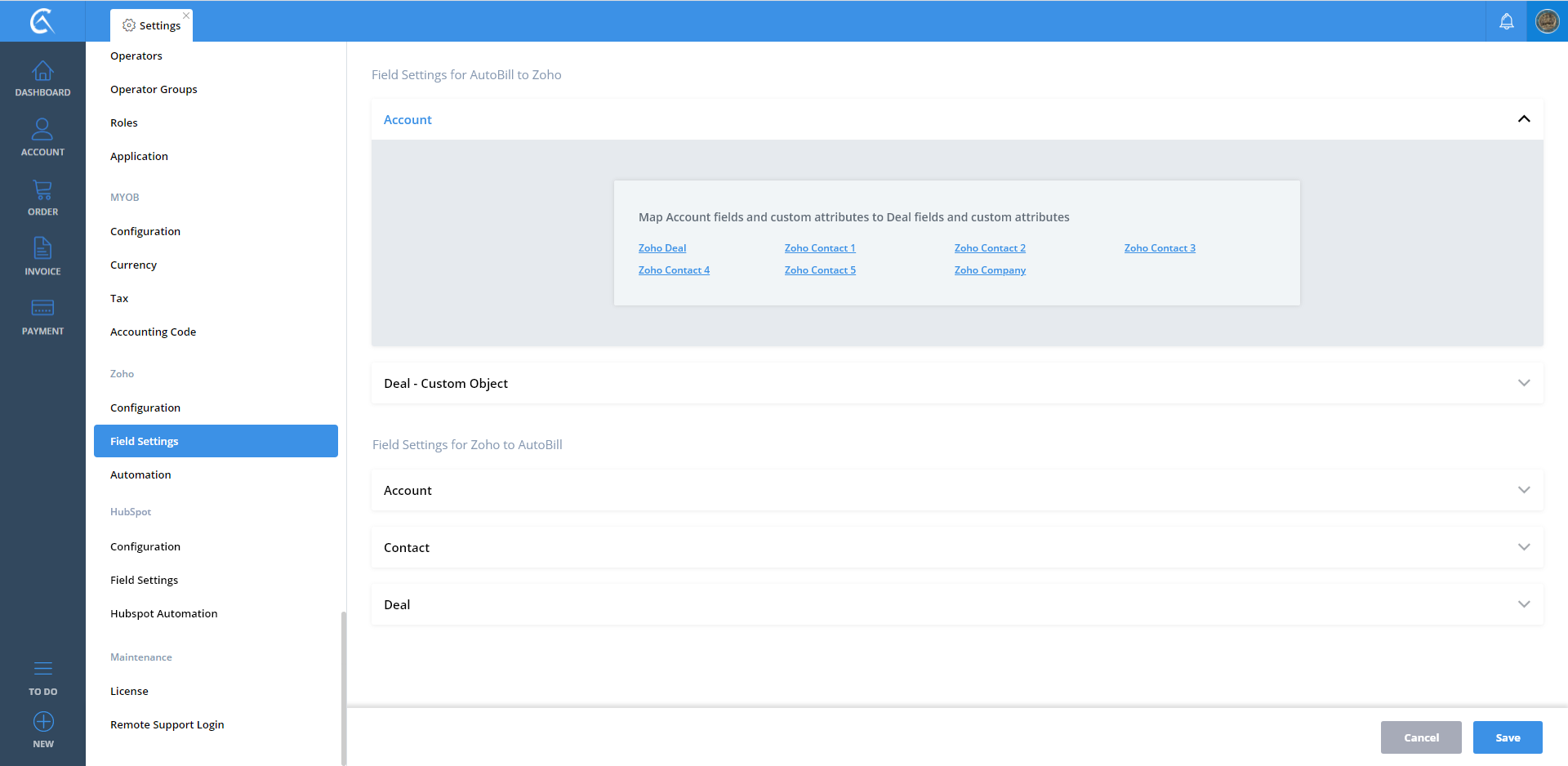Click the Save button
This screenshot has height=766, width=1568.
click(1507, 737)
